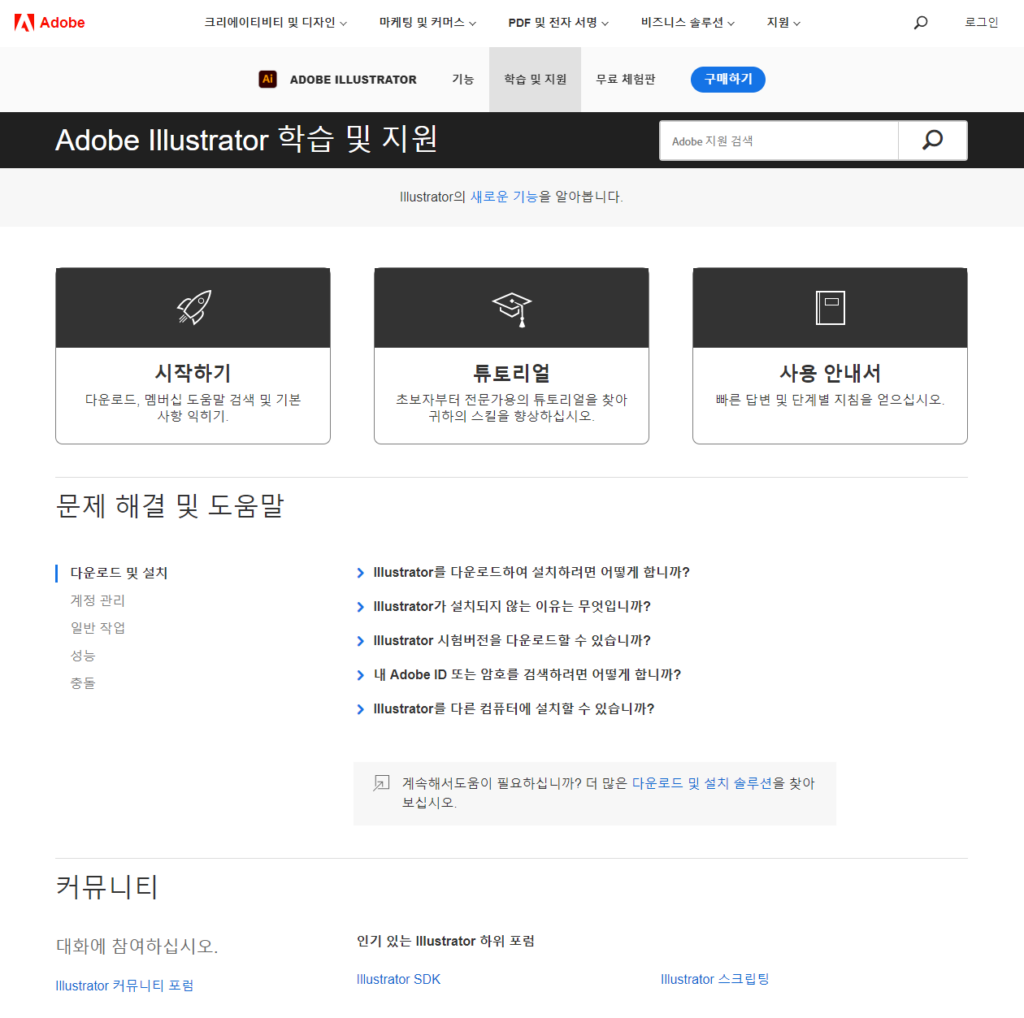Click the external link icon in the help box
Viewport: 1024px width, 1018px height.
click(381, 783)
